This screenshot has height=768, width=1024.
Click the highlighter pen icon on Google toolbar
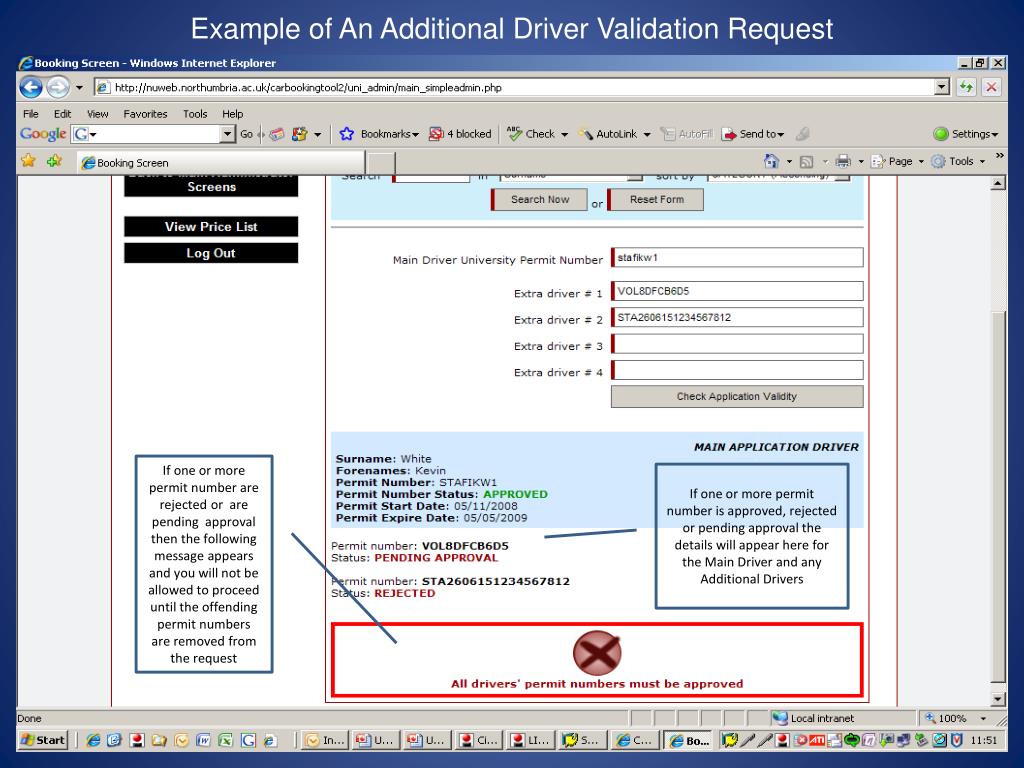[x=803, y=134]
